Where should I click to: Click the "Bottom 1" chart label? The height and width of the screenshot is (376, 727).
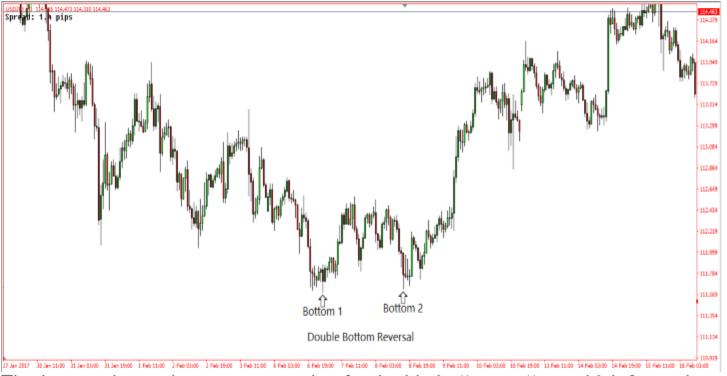click(322, 311)
